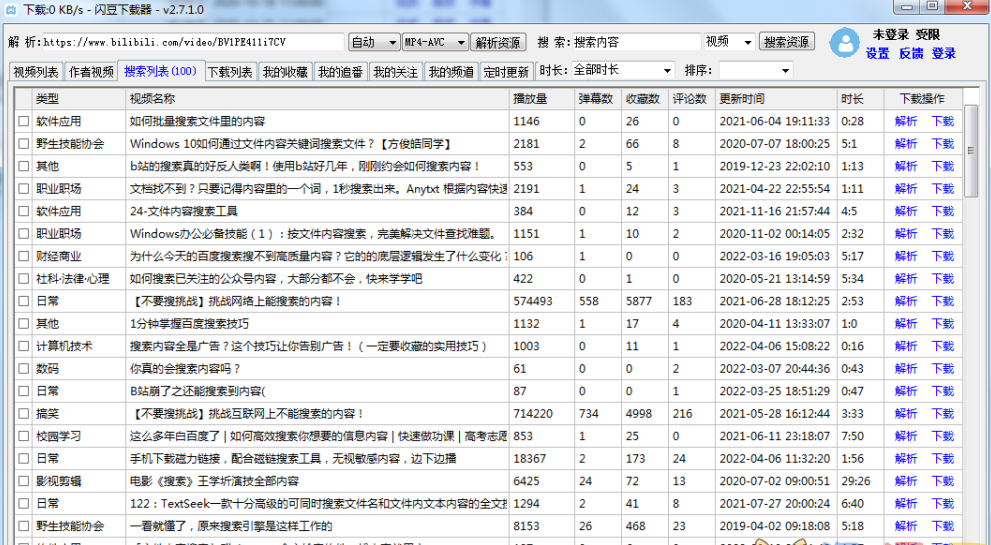The width and height of the screenshot is (991, 545).
Task: Switch to the 下载列表 tab
Action: point(230,72)
